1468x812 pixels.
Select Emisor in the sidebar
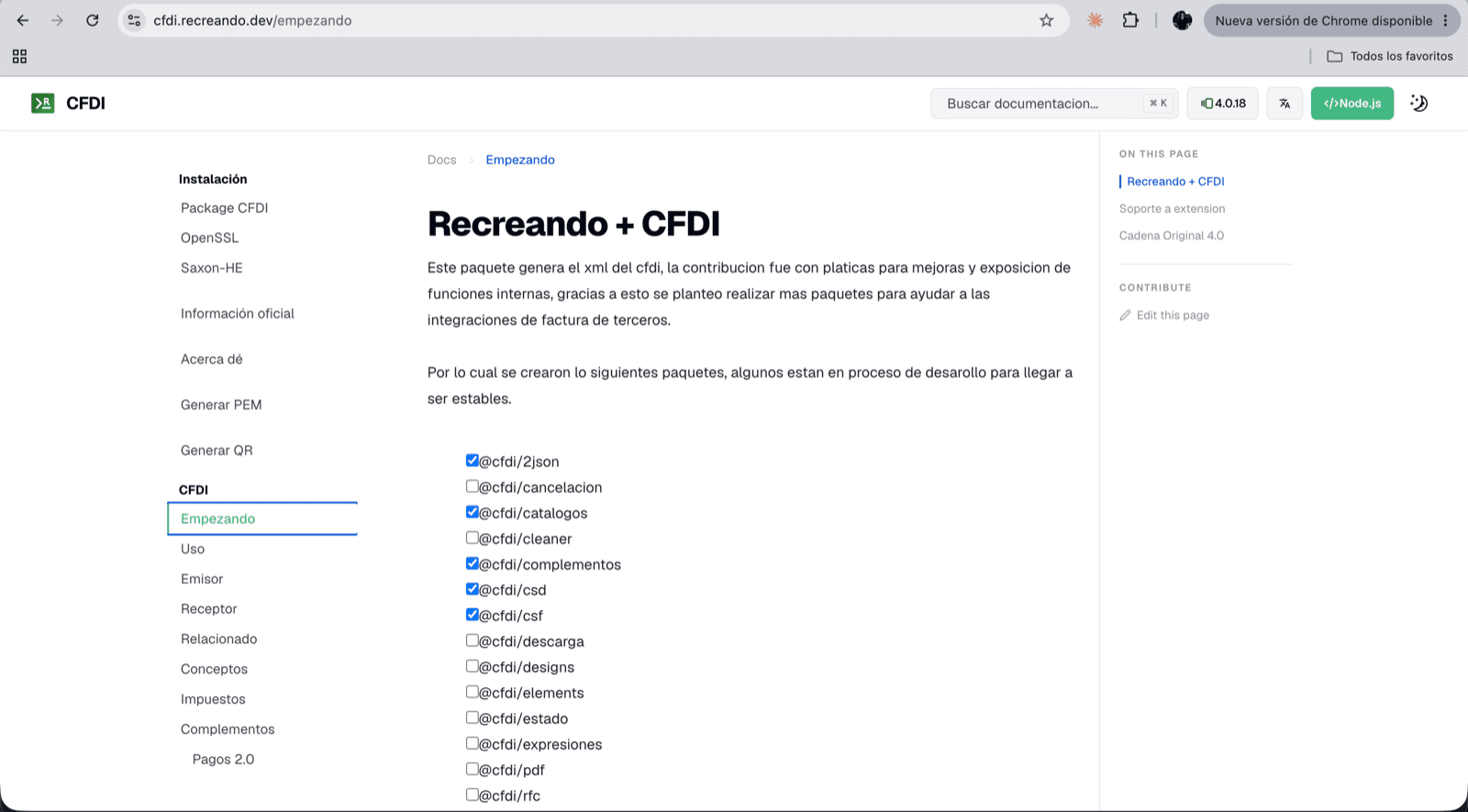[x=202, y=579]
